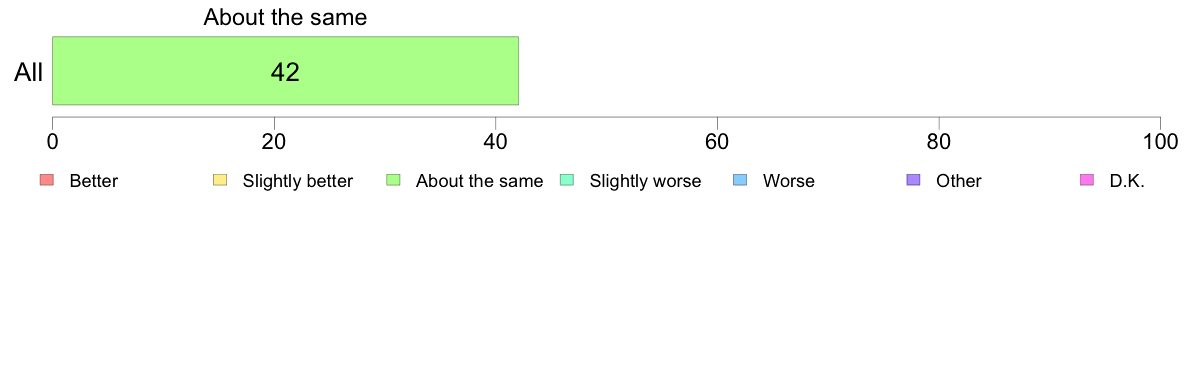Click the 'About the same' label above the bar
The width and height of the screenshot is (1188, 368).
click(x=285, y=17)
